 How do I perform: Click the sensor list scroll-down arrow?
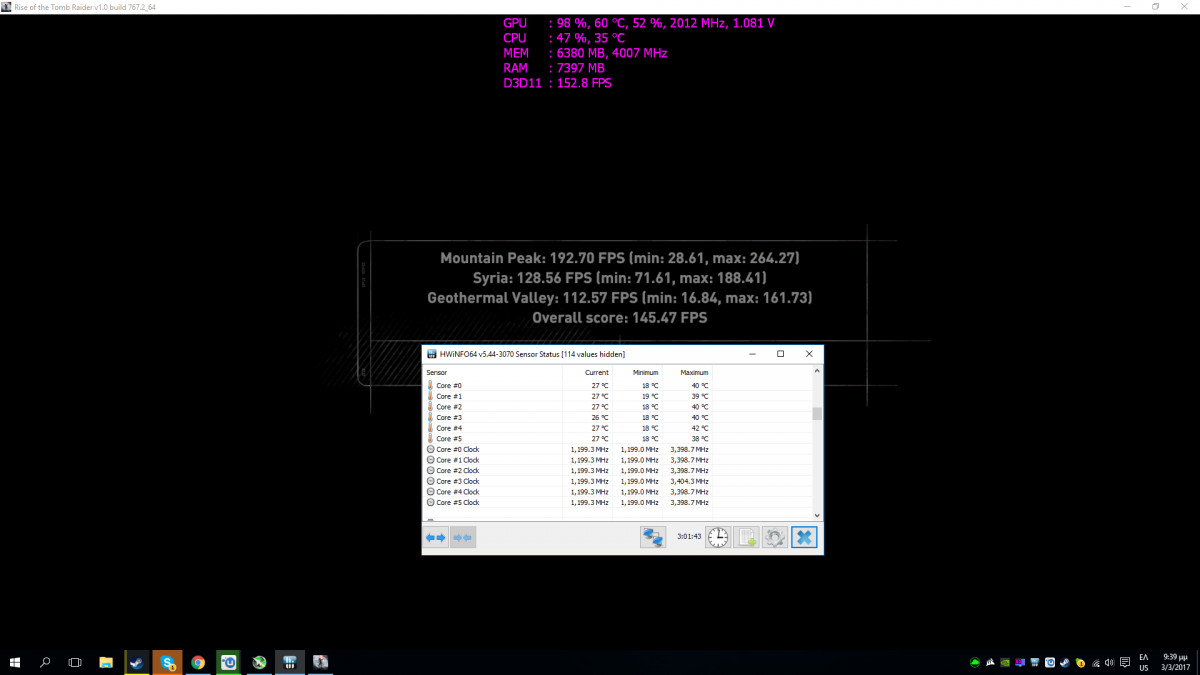click(817, 515)
